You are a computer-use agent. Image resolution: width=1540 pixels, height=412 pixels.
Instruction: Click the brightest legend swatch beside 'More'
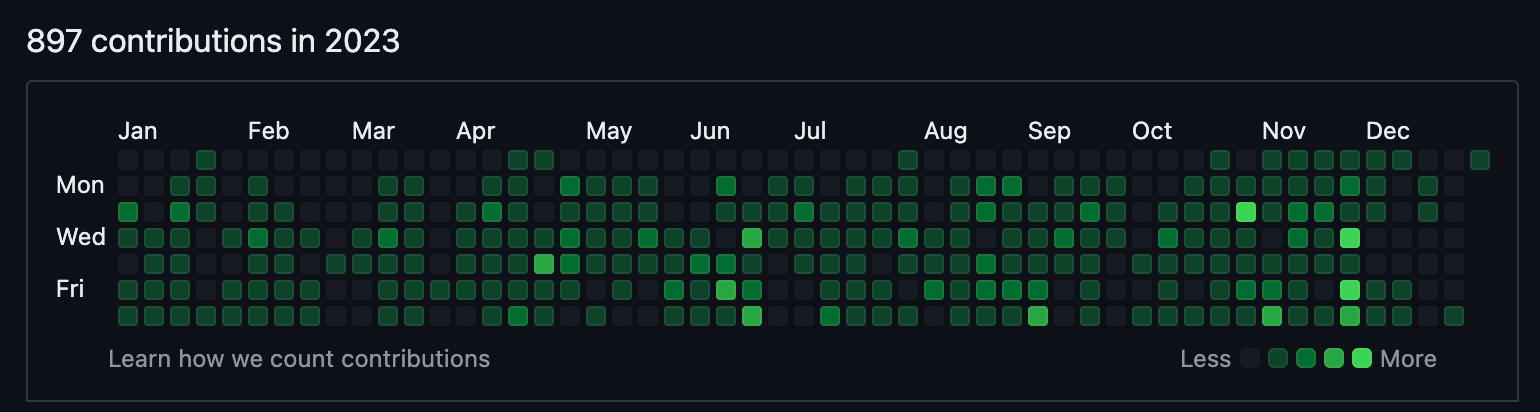[1362, 359]
